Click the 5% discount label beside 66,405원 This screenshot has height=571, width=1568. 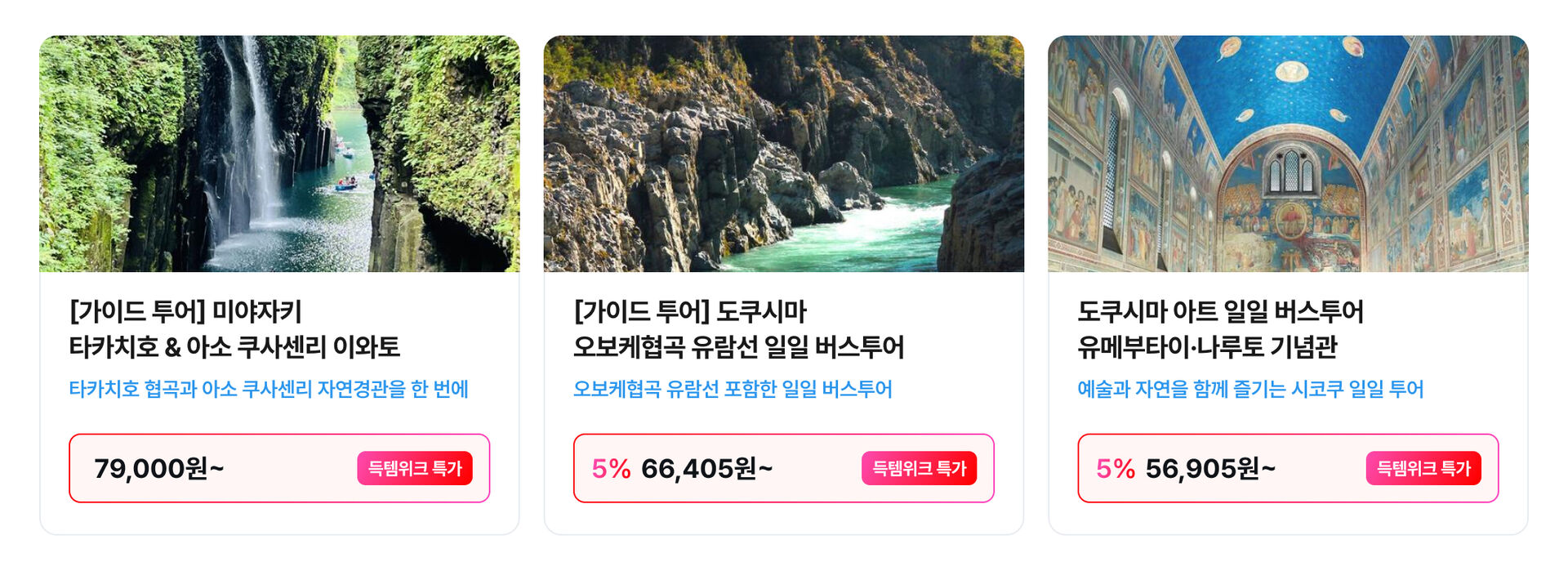point(611,469)
